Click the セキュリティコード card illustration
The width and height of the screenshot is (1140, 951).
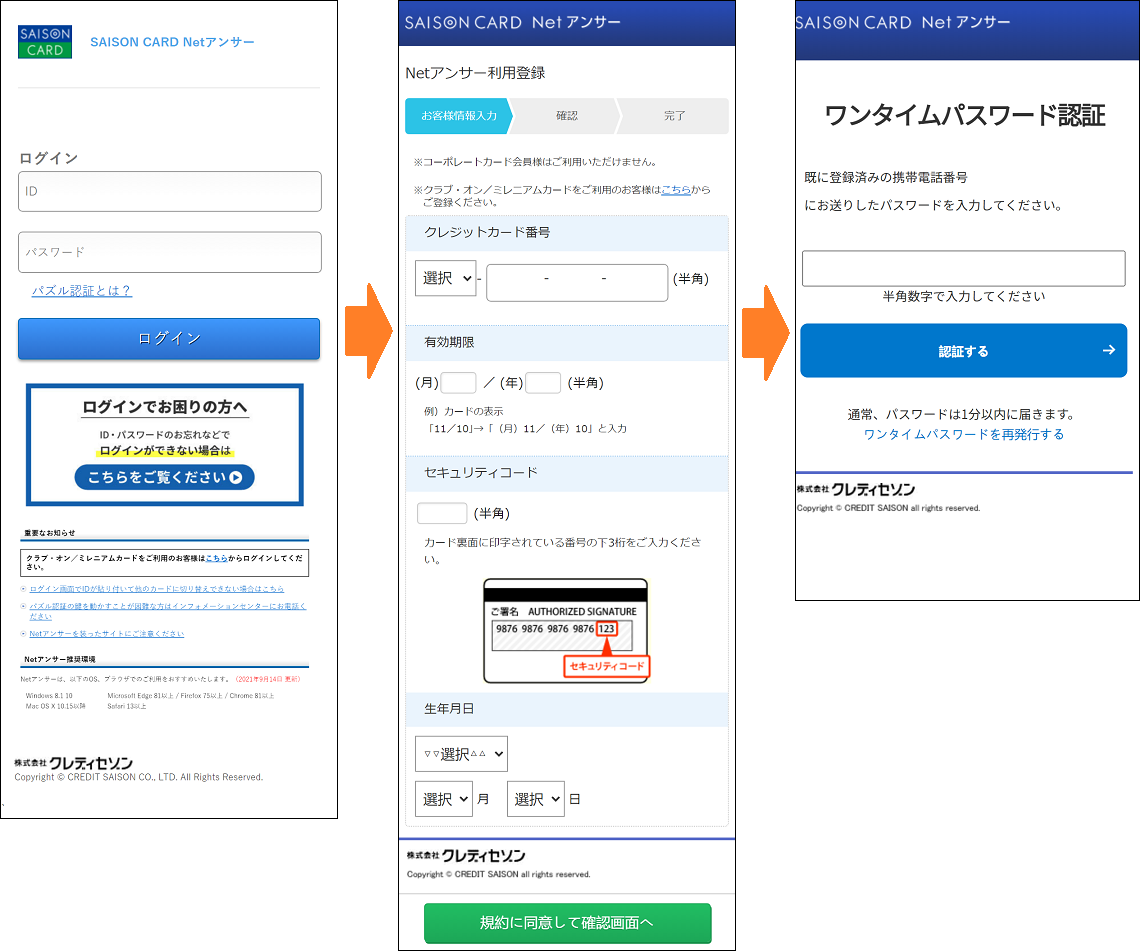coord(565,630)
